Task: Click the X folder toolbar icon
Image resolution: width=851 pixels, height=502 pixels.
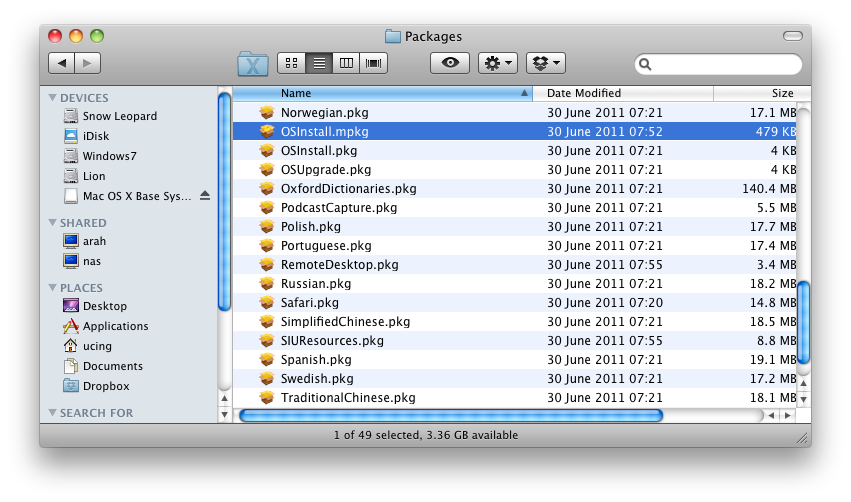Action: (252, 63)
